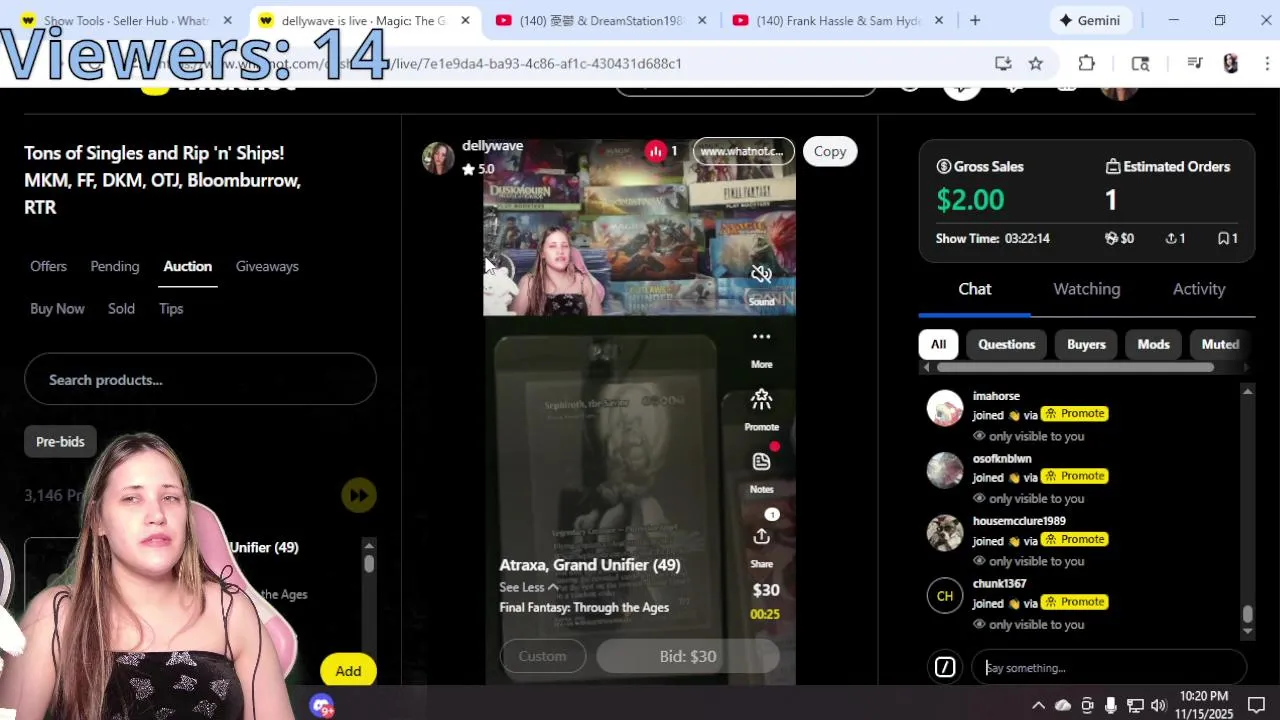View the live viewers count icon
Viewport: 1280px width, 720px height.
[x=655, y=151]
